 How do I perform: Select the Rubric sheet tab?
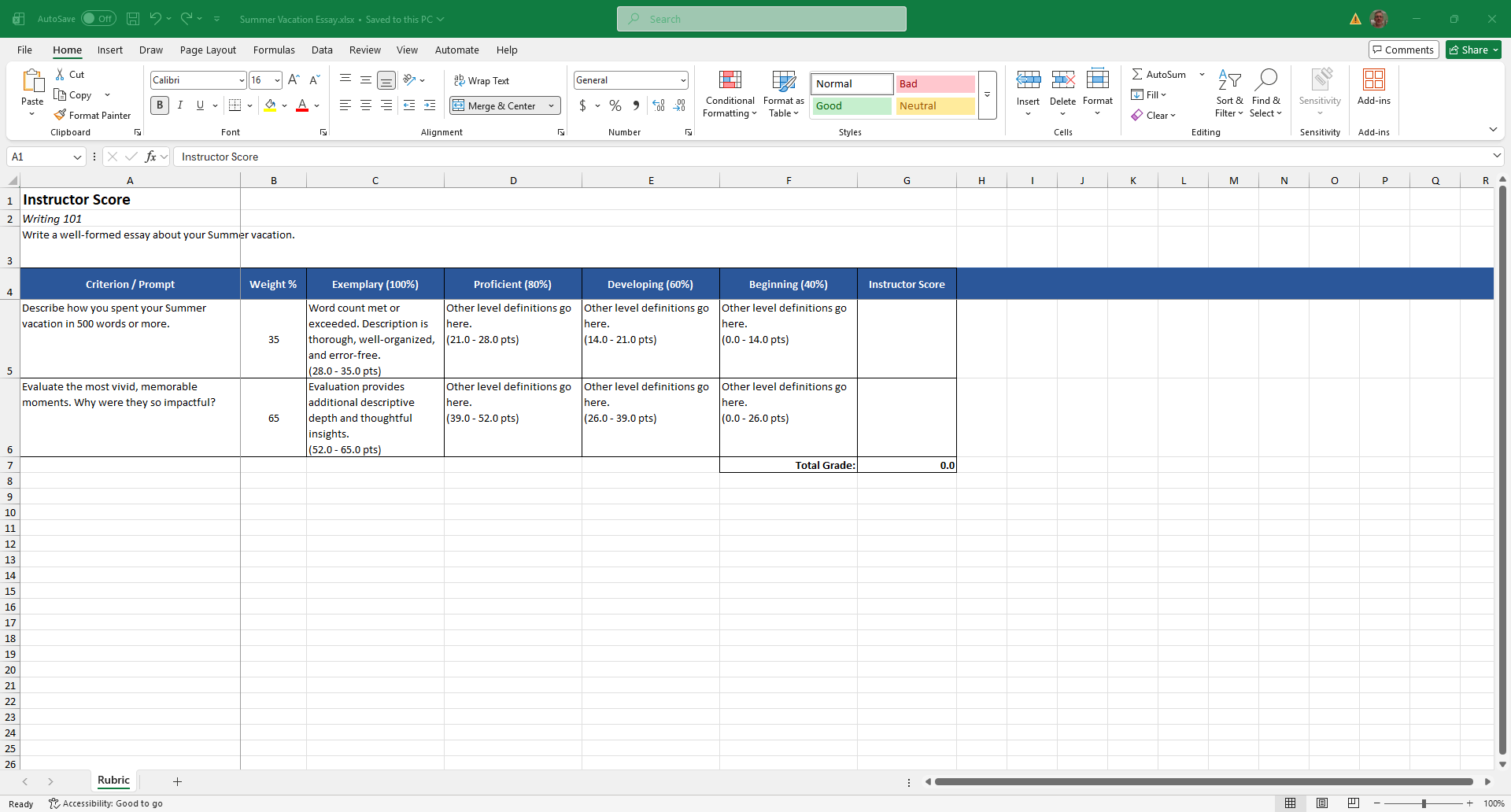pyautogui.click(x=113, y=781)
